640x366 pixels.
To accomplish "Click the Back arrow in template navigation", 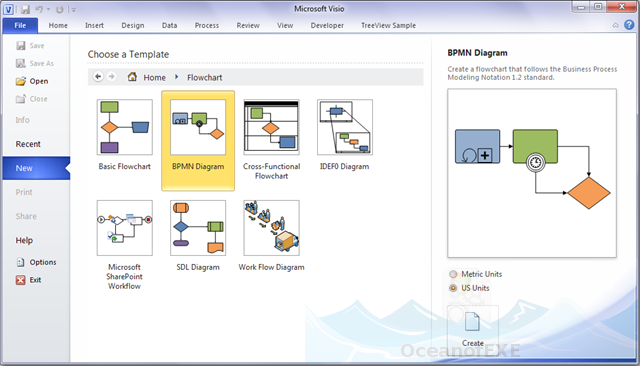I will 98,76.
